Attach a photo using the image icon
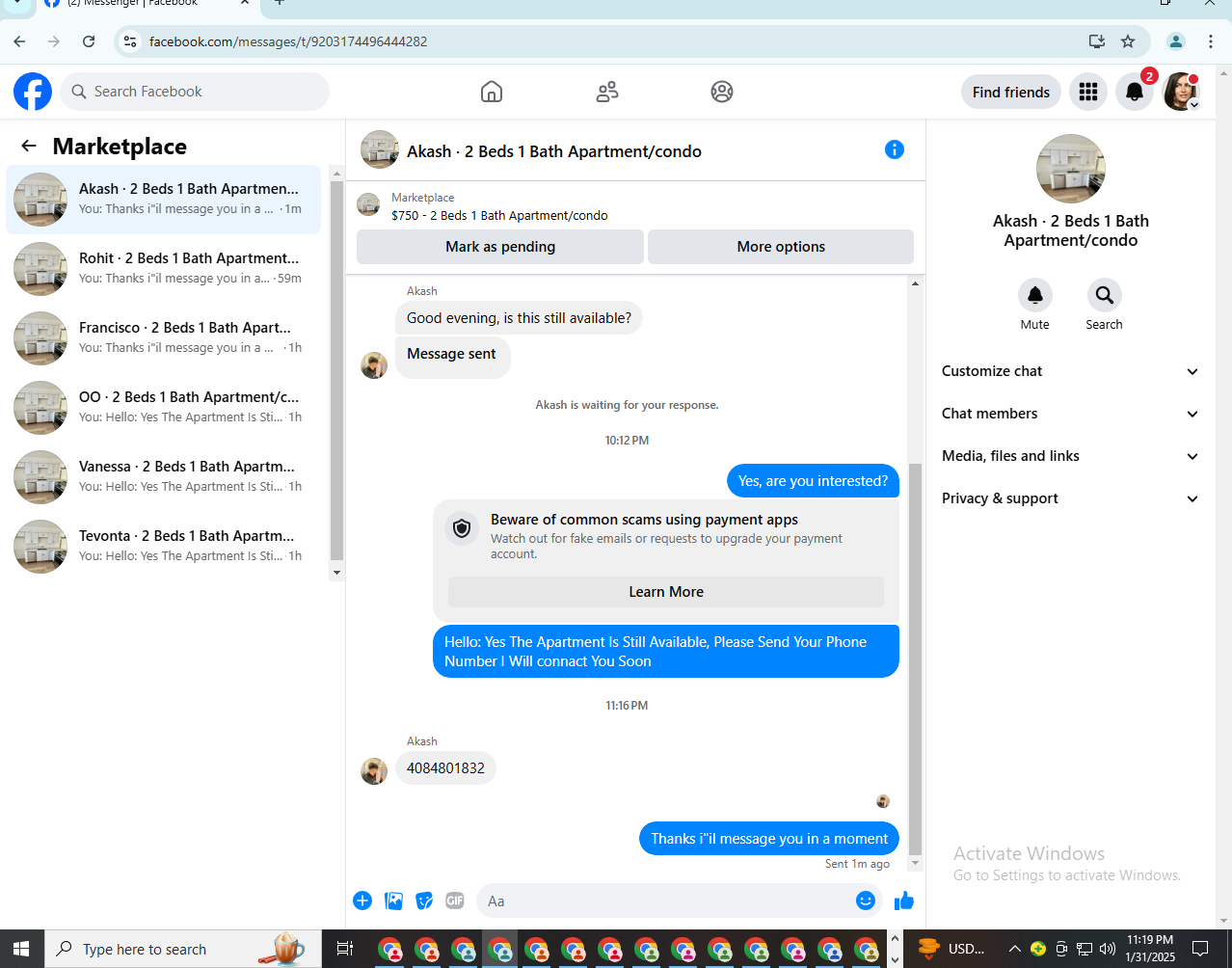Viewport: 1232px width, 968px height. [x=393, y=901]
